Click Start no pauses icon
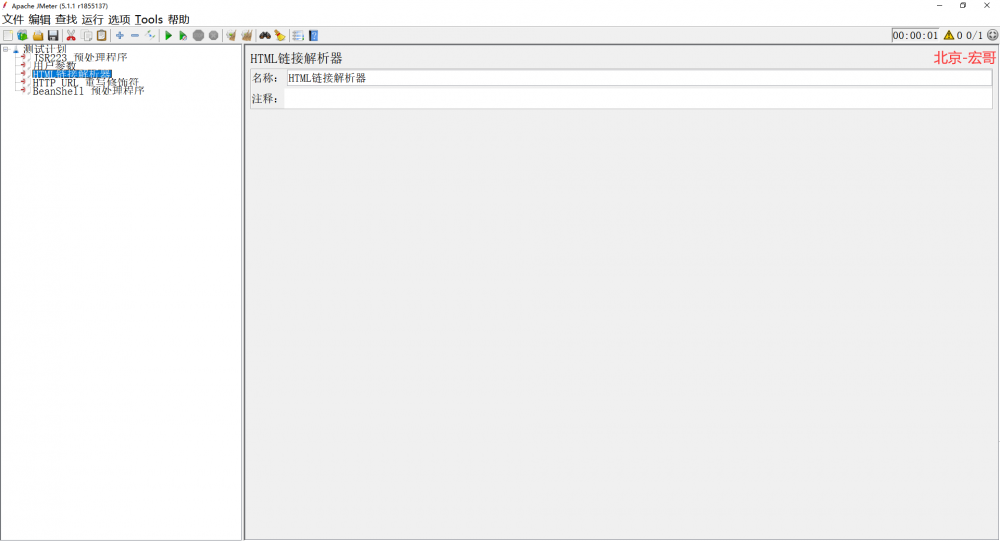1000x541 pixels. click(183, 36)
